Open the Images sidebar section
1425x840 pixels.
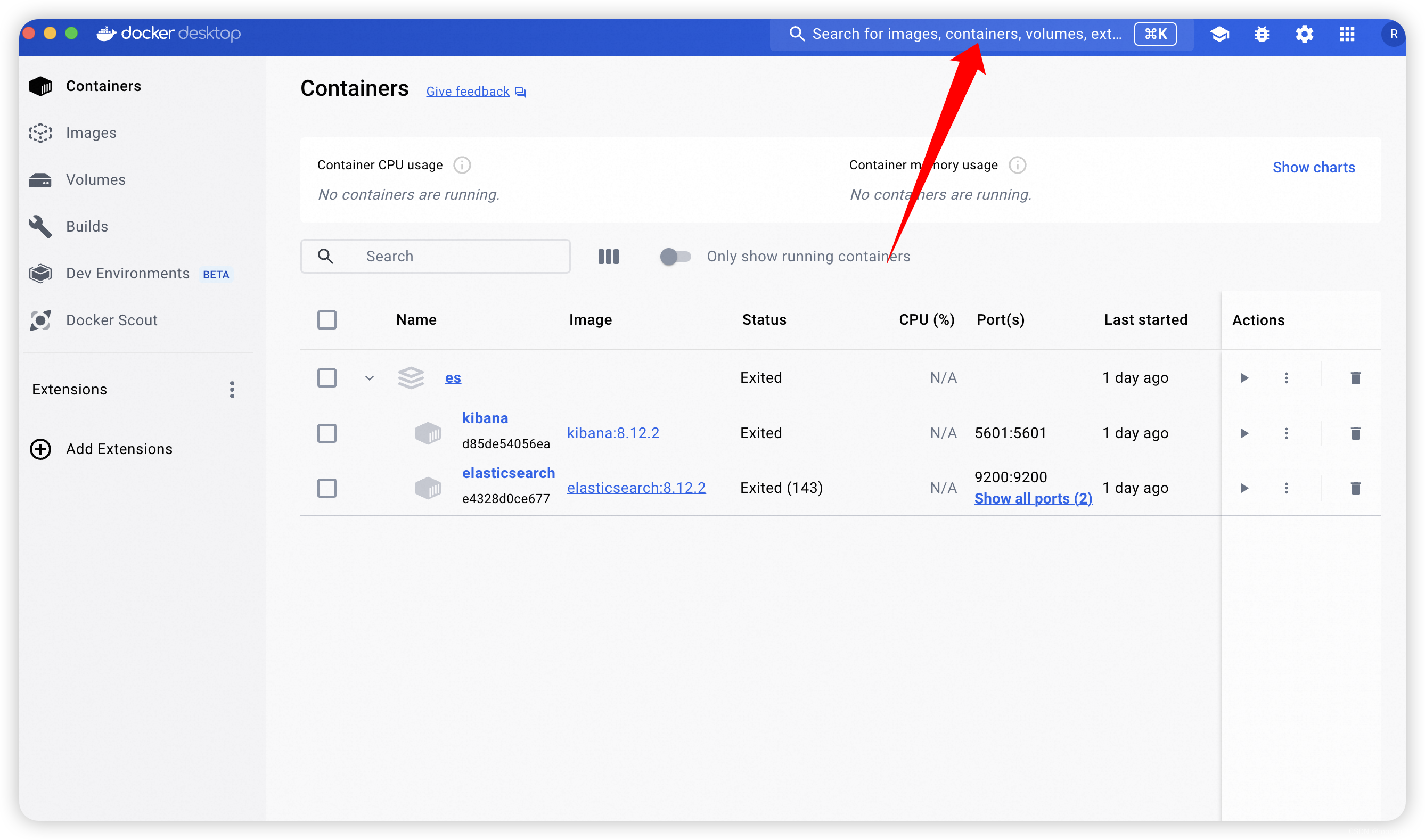click(x=91, y=133)
